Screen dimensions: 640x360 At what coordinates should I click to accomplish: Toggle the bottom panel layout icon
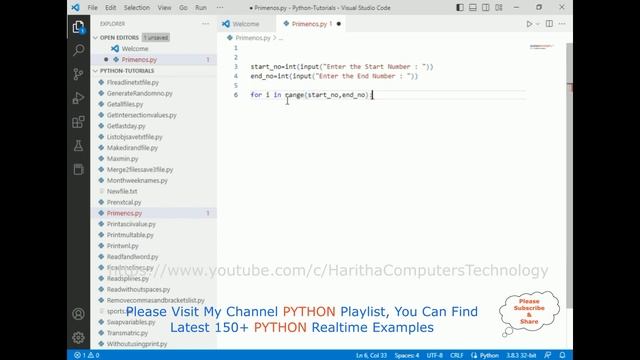point(473,7)
